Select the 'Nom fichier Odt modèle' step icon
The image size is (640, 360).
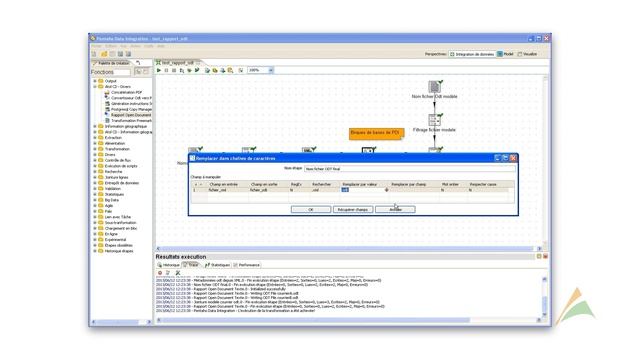pyautogui.click(x=434, y=87)
